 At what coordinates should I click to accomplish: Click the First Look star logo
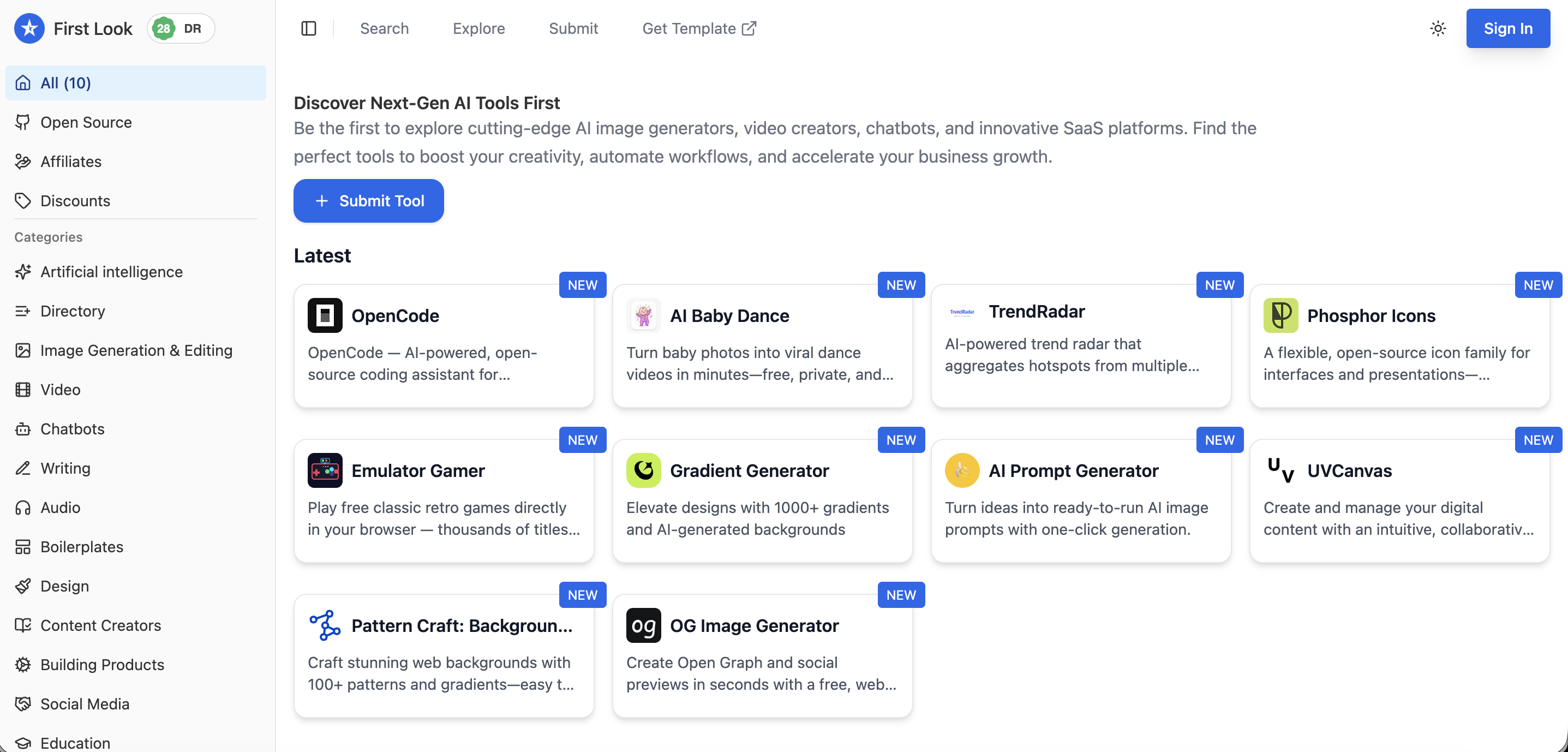coord(29,28)
